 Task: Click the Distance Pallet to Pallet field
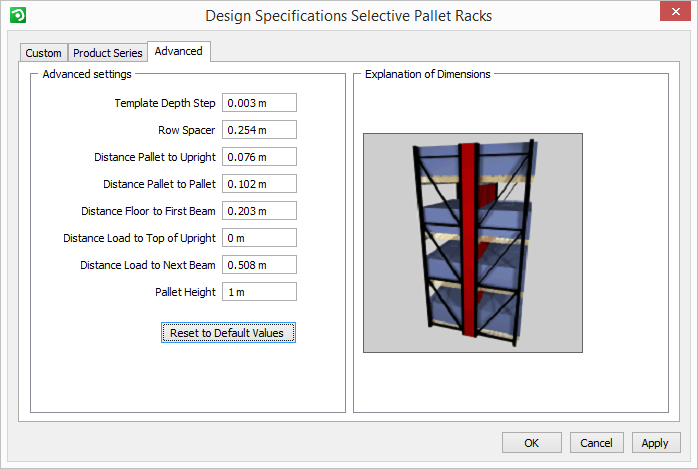pyautogui.click(x=259, y=184)
